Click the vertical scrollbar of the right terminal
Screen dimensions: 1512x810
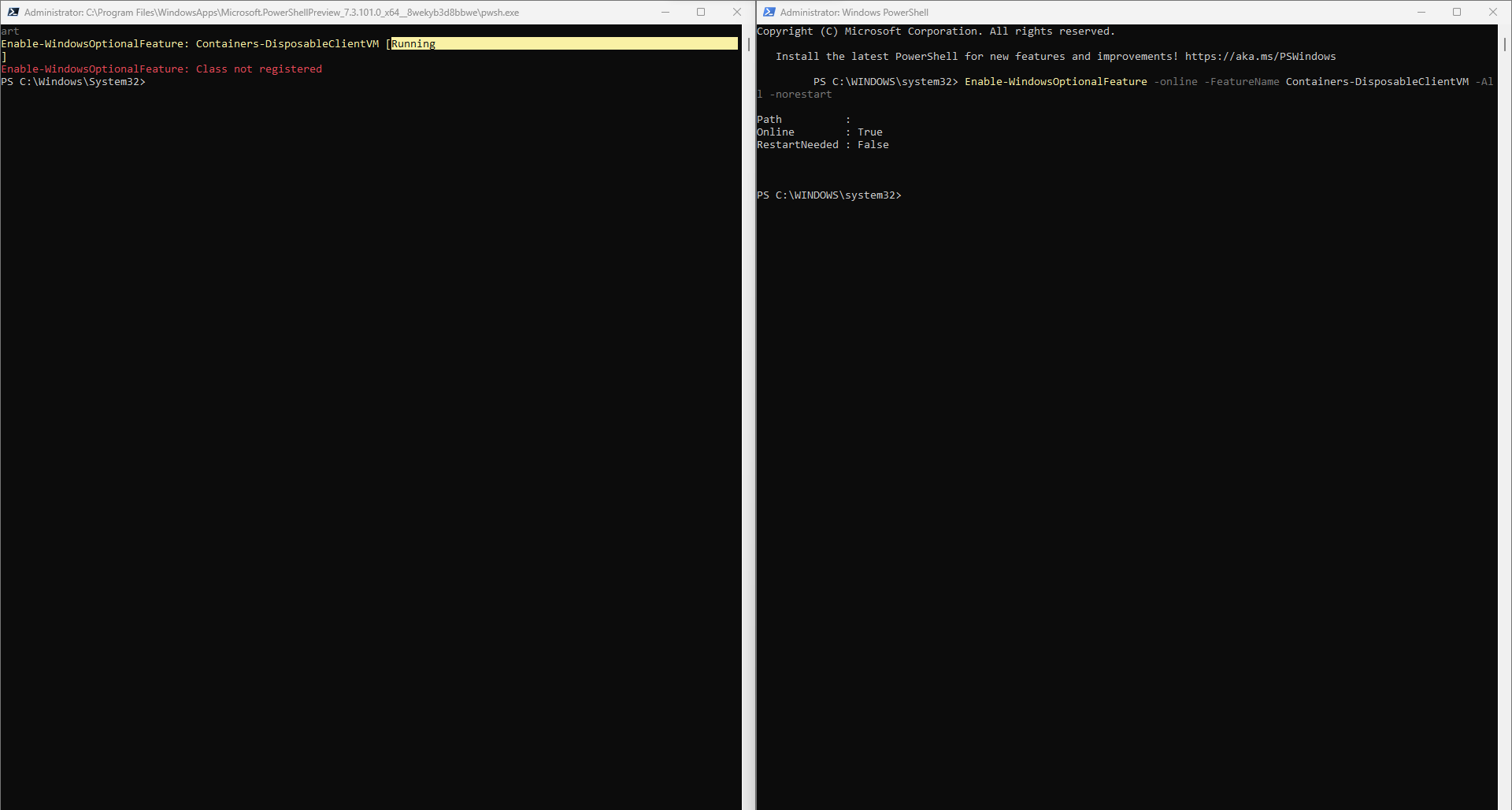coord(1506,45)
